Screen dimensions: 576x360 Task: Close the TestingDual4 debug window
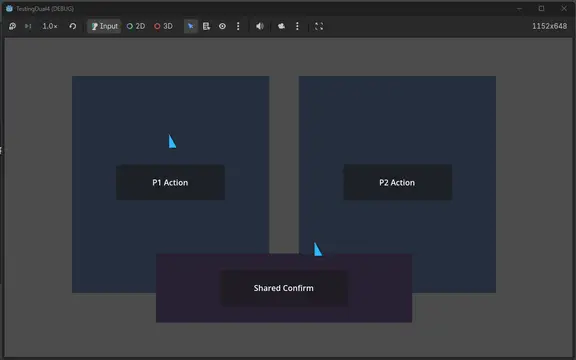[564, 8]
